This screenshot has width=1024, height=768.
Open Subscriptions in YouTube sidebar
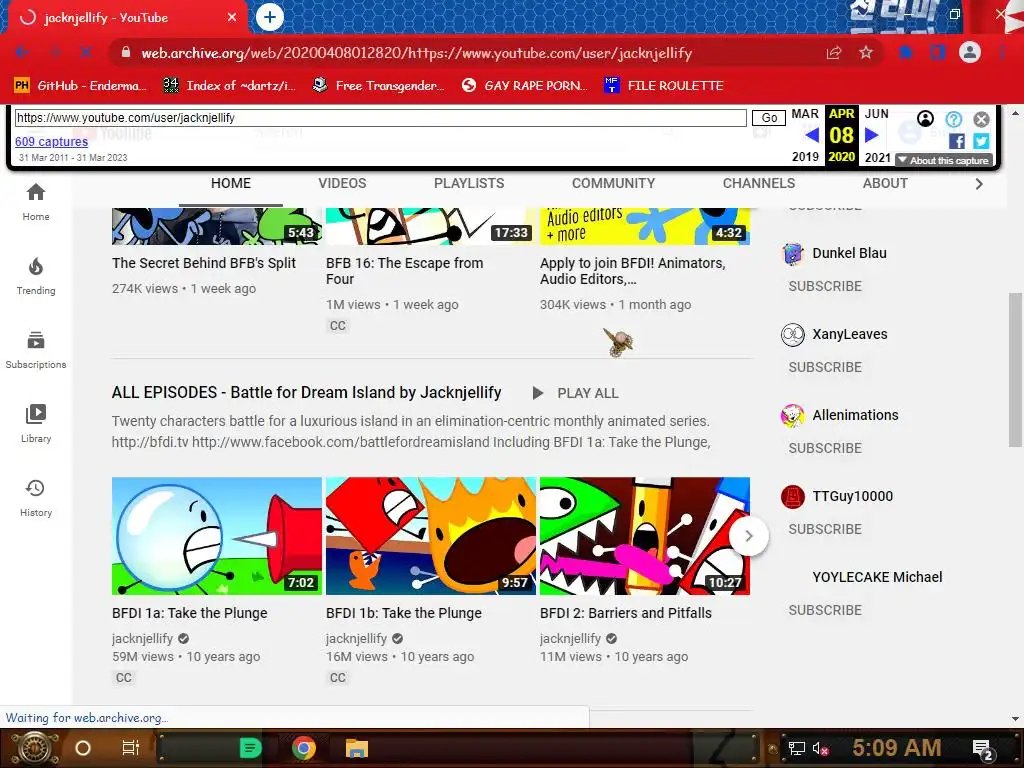pyautogui.click(x=36, y=350)
